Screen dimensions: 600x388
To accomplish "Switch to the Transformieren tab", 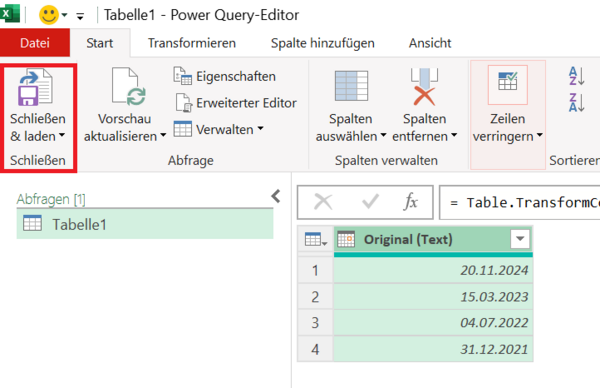I will point(192,43).
